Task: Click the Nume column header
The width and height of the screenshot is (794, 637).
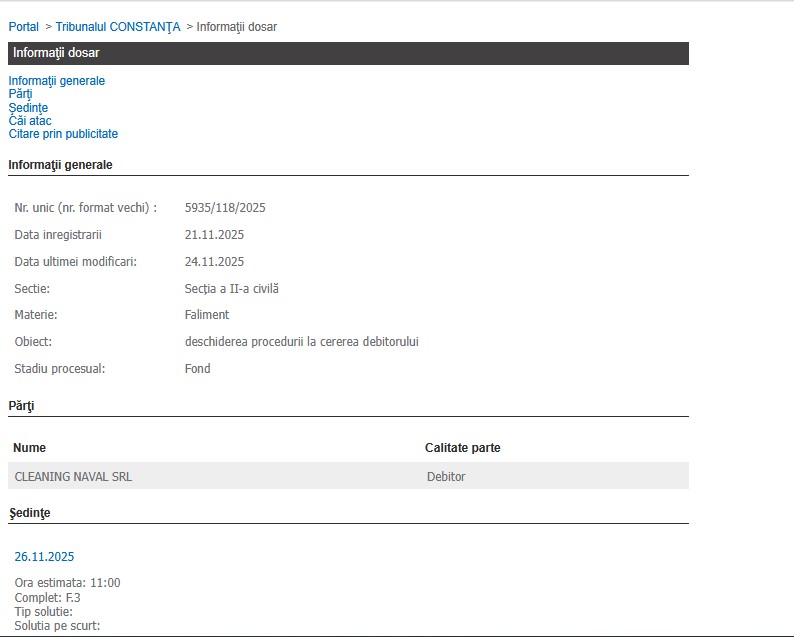Action: pyautogui.click(x=29, y=448)
